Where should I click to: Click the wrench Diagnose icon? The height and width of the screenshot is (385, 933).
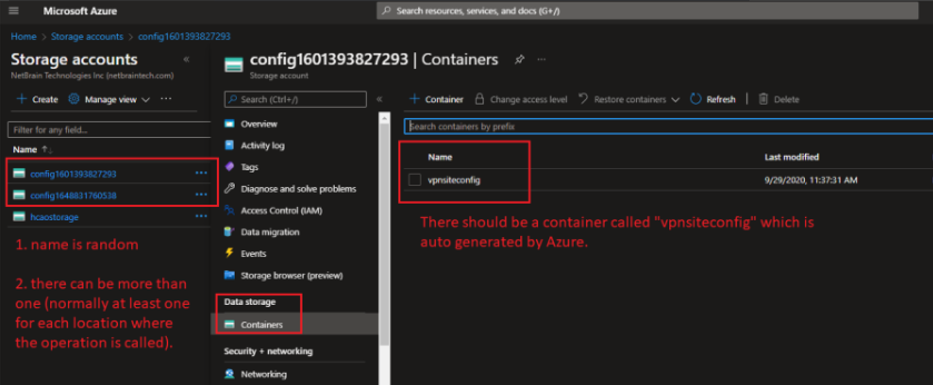coord(229,189)
